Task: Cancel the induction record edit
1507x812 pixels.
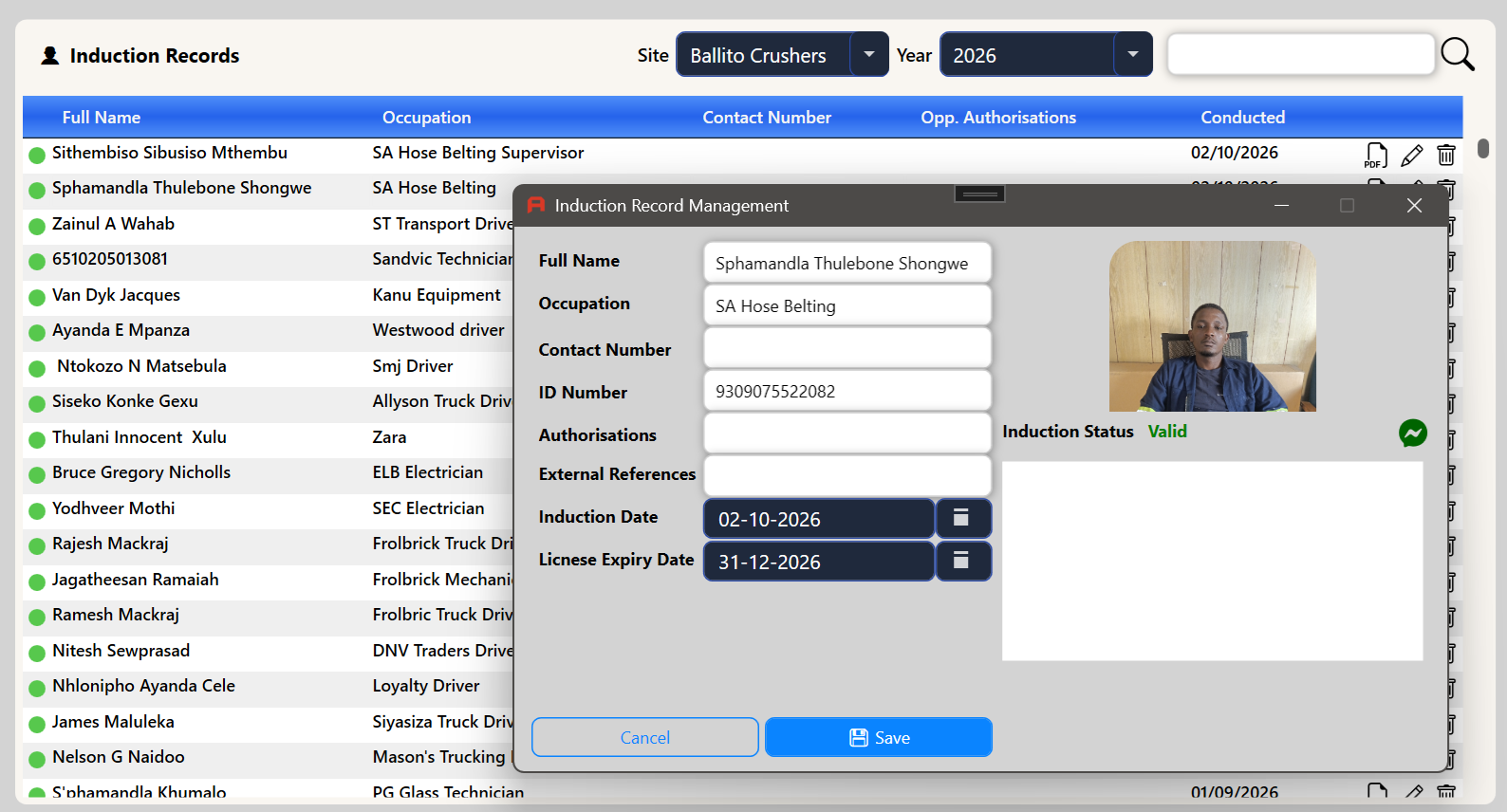Action: (x=644, y=737)
